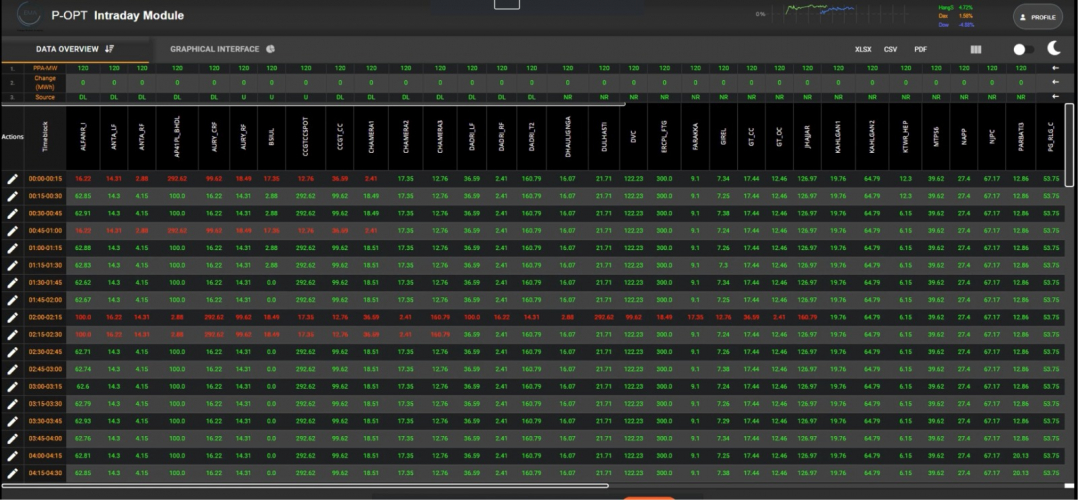Click the 02:00-02:15 timeblock label

46,318
